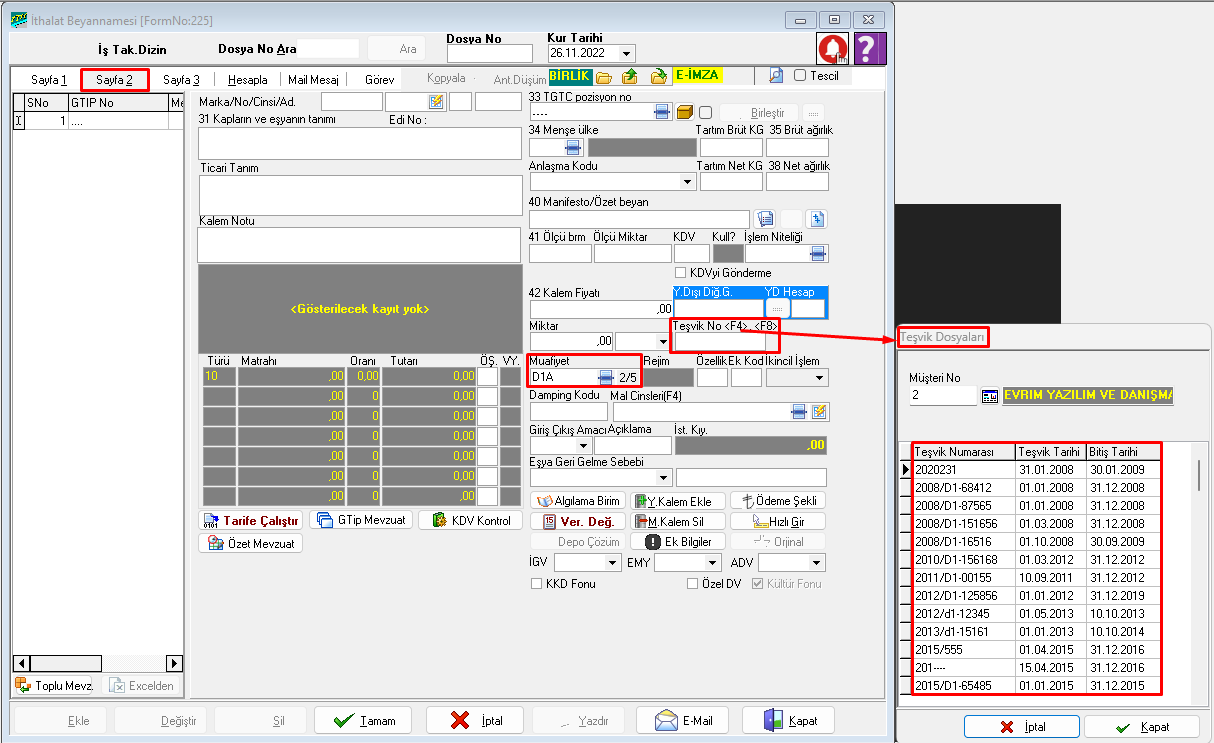
Task: Click Ver. Değ. button
Action: [x=578, y=521]
